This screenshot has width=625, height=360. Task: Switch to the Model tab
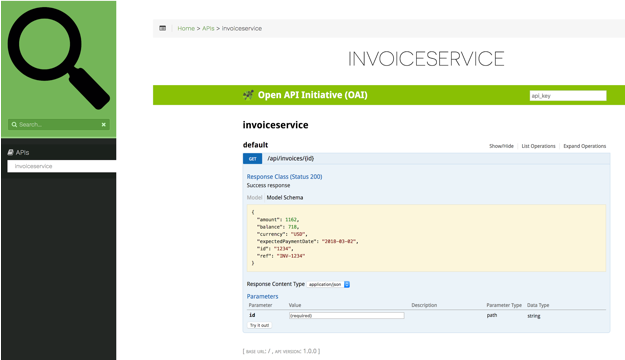(x=254, y=197)
